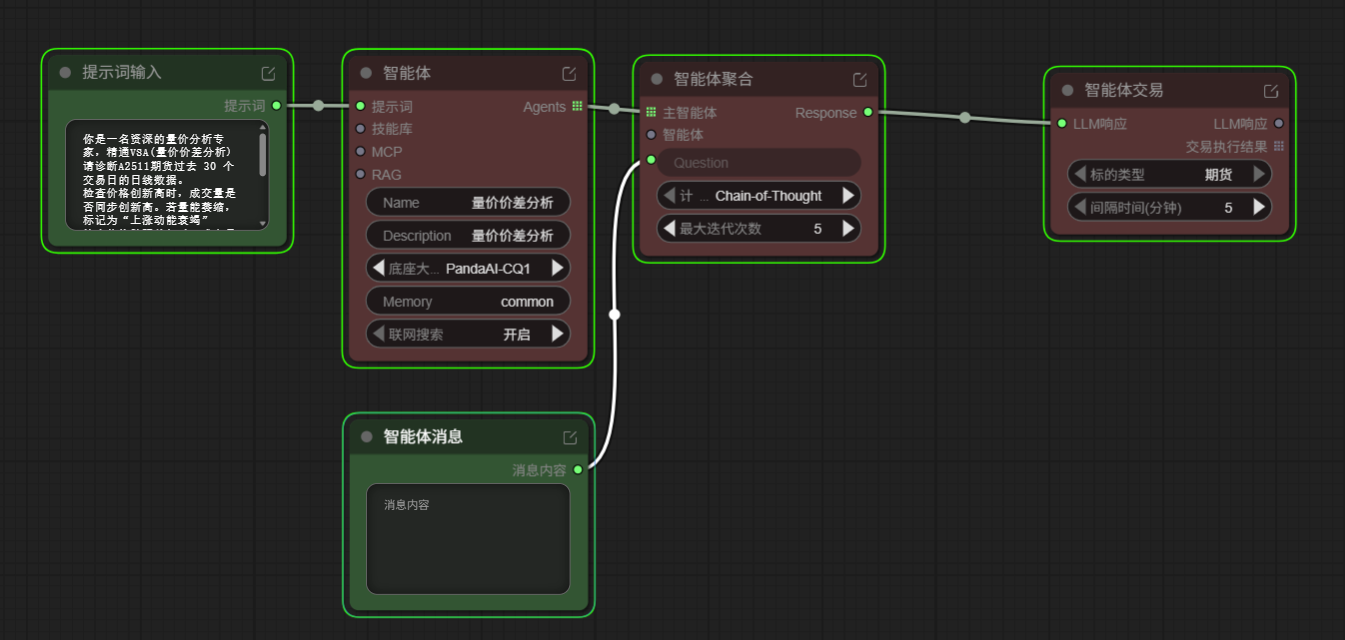Click the edit icon on the 智能体消息 node
The width and height of the screenshot is (1345, 640).
[x=569, y=436]
